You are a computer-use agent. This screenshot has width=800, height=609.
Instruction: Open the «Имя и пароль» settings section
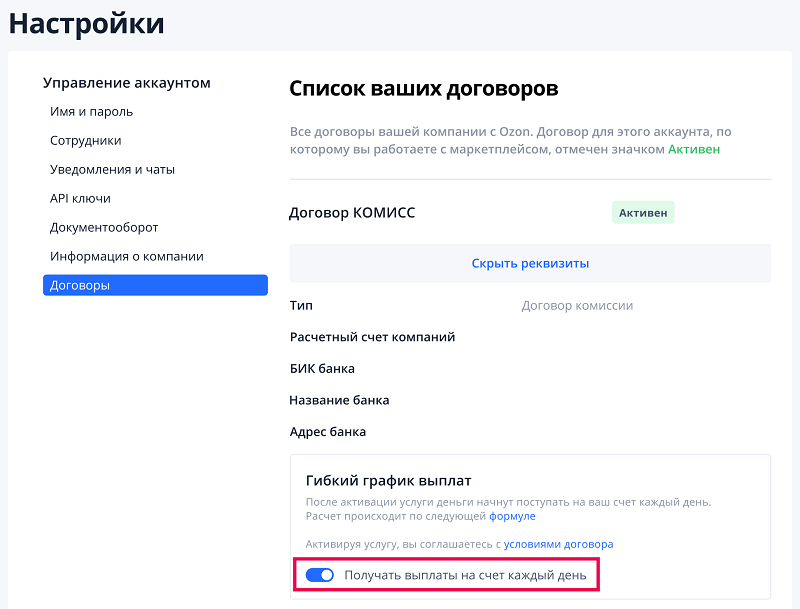91,112
